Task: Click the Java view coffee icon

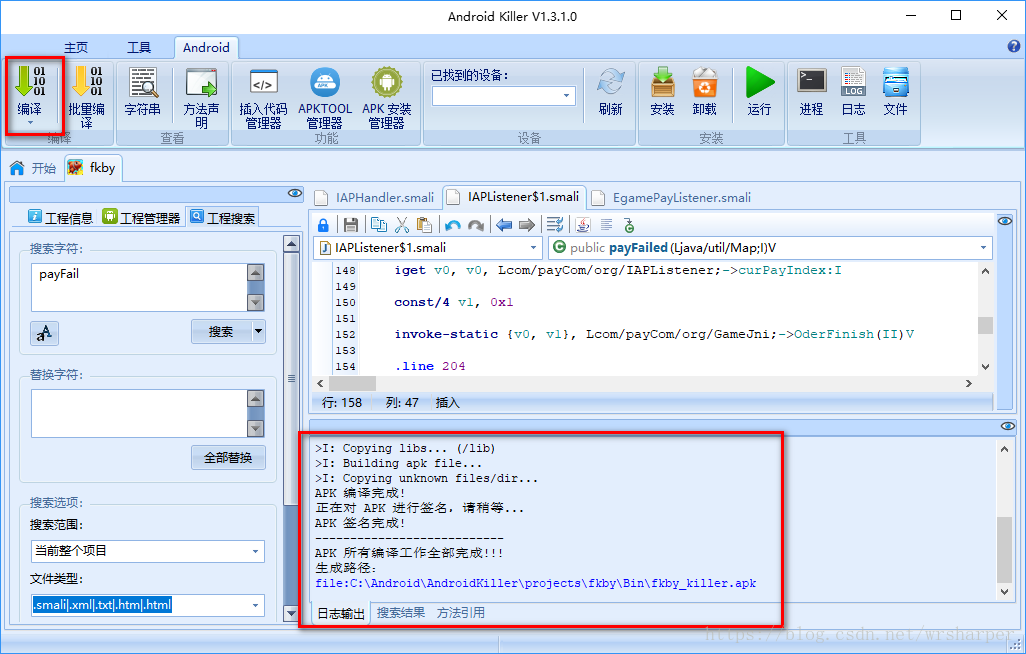Action: click(x=582, y=225)
